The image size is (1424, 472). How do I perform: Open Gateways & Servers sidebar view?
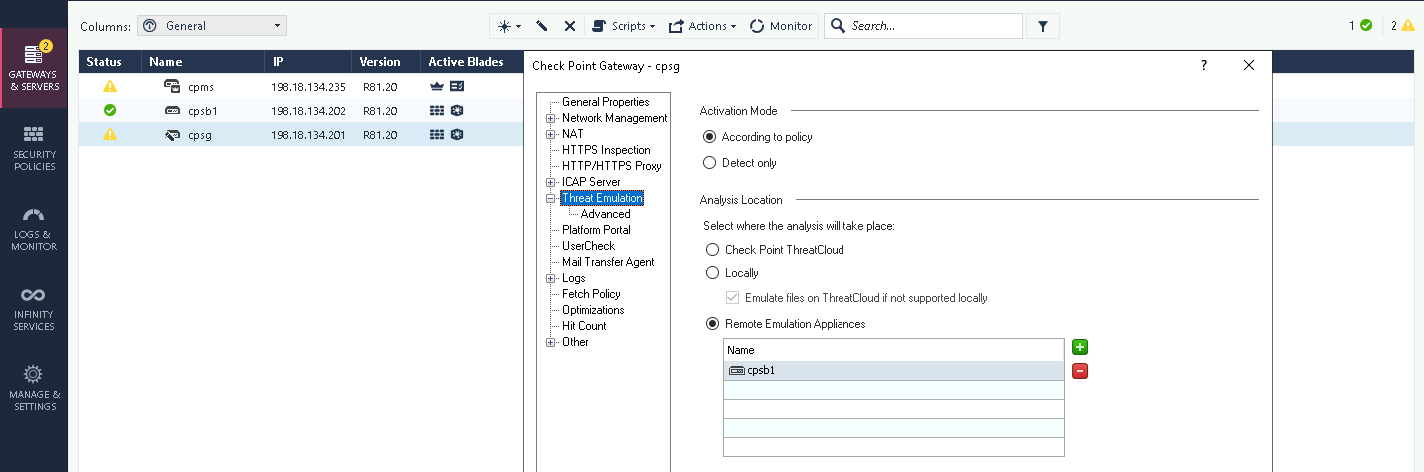click(34, 68)
